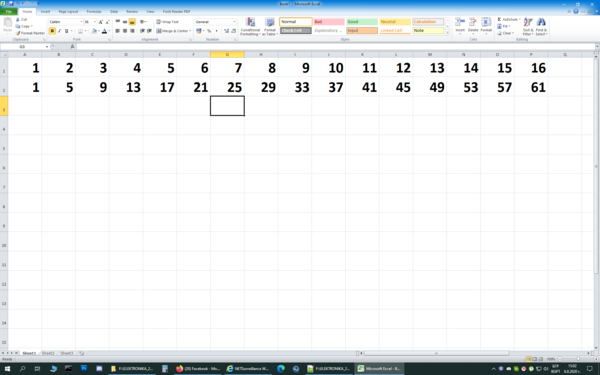Open Sort & Filter options
This screenshot has width=600, height=375.
pyautogui.click(x=528, y=26)
